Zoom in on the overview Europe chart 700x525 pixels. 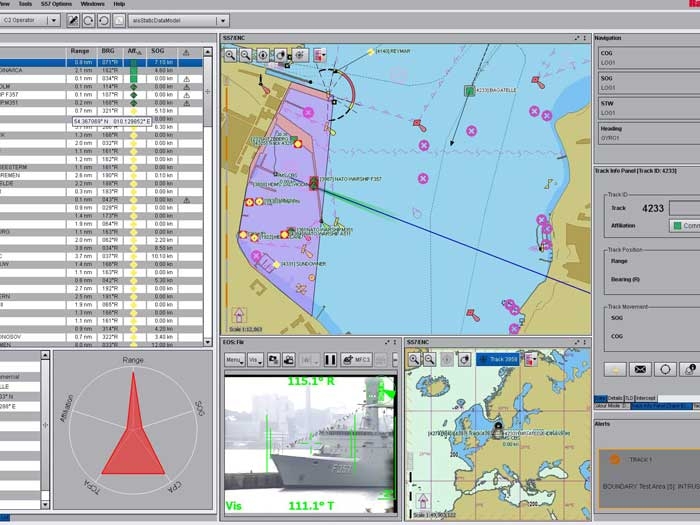[414, 359]
